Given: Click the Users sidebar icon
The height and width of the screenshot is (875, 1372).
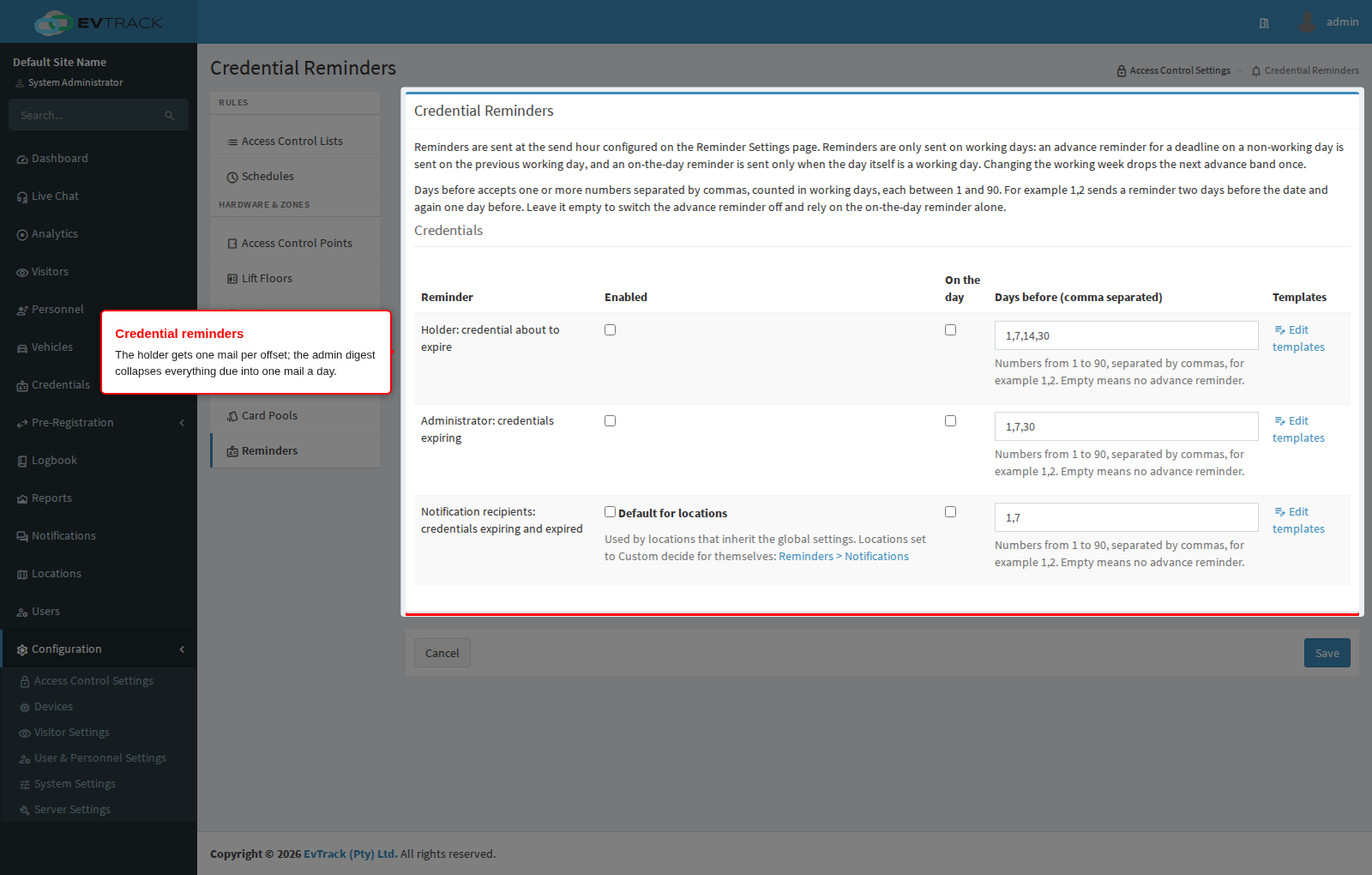Looking at the screenshot, I should click(22, 612).
